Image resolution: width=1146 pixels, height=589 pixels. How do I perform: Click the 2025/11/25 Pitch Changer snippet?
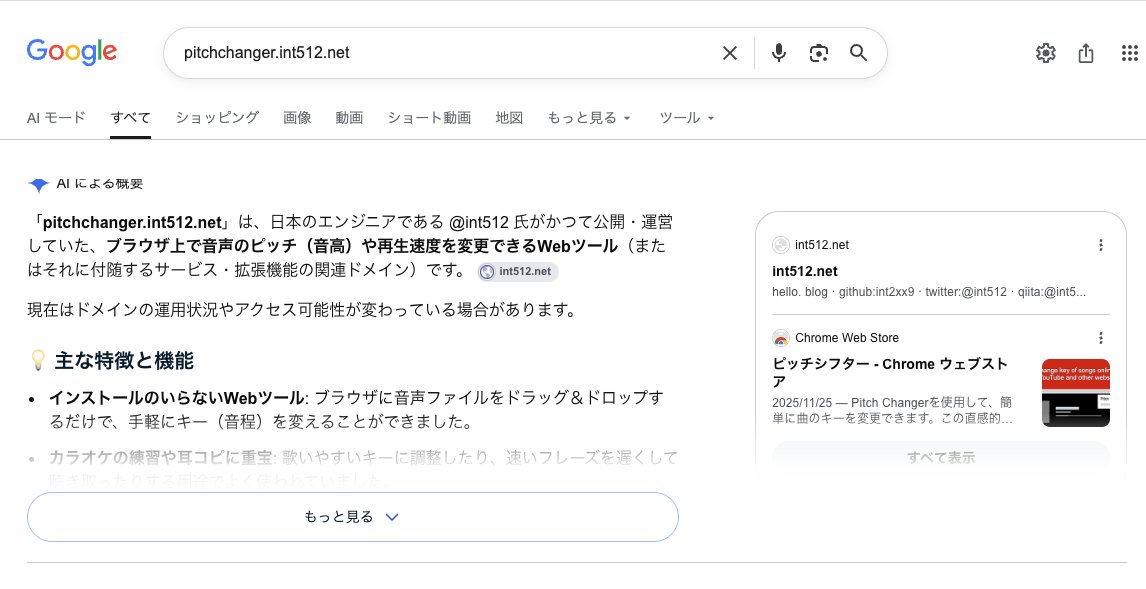[892, 411]
